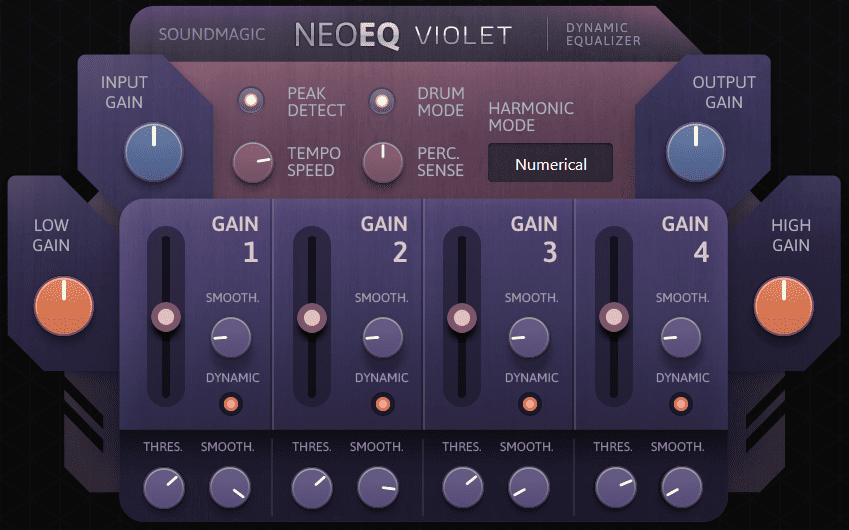This screenshot has width=849, height=530.
Task: Toggle the Drum Mode LED button
Action: (382, 101)
